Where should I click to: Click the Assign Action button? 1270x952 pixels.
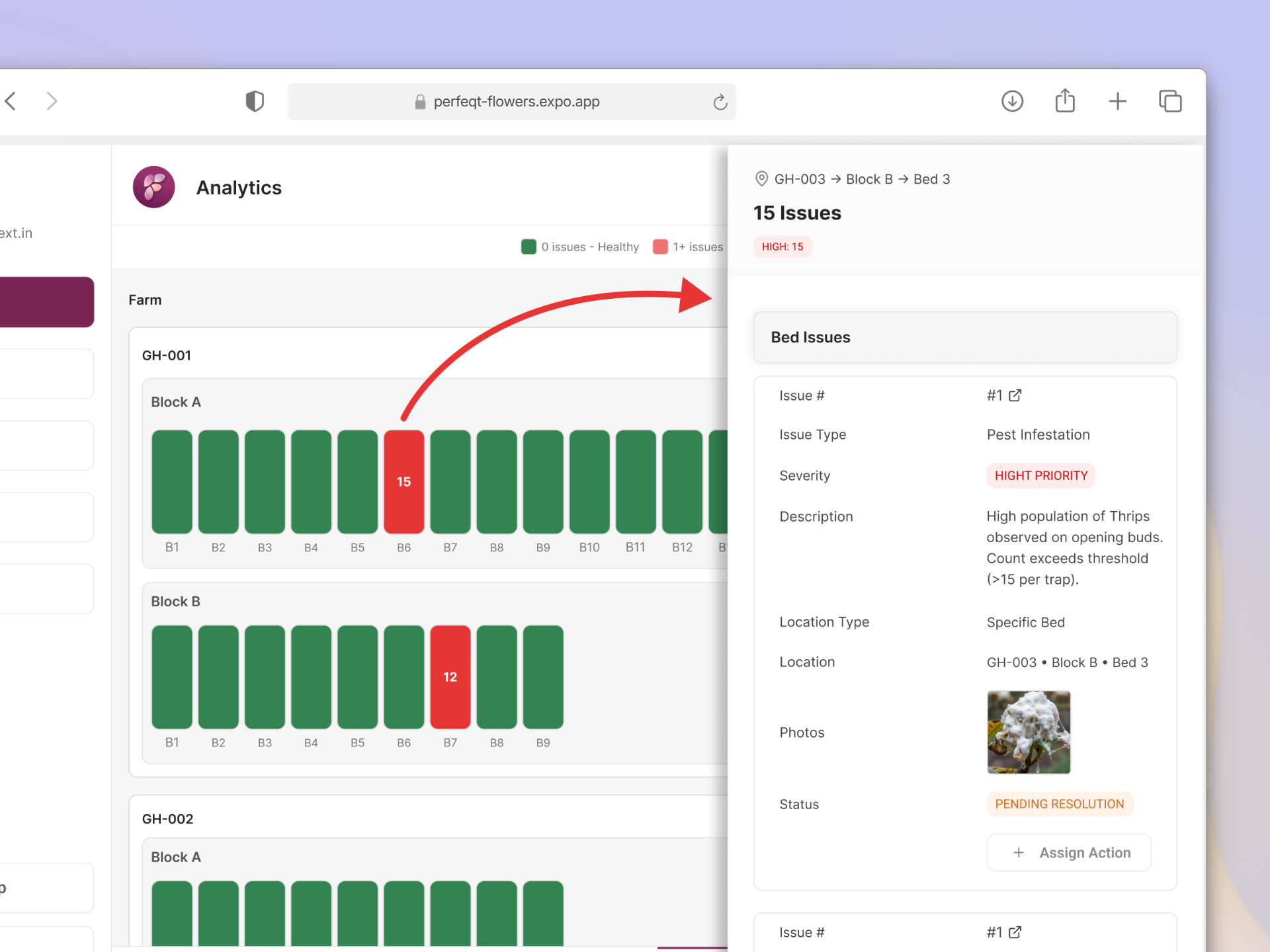tap(1068, 852)
